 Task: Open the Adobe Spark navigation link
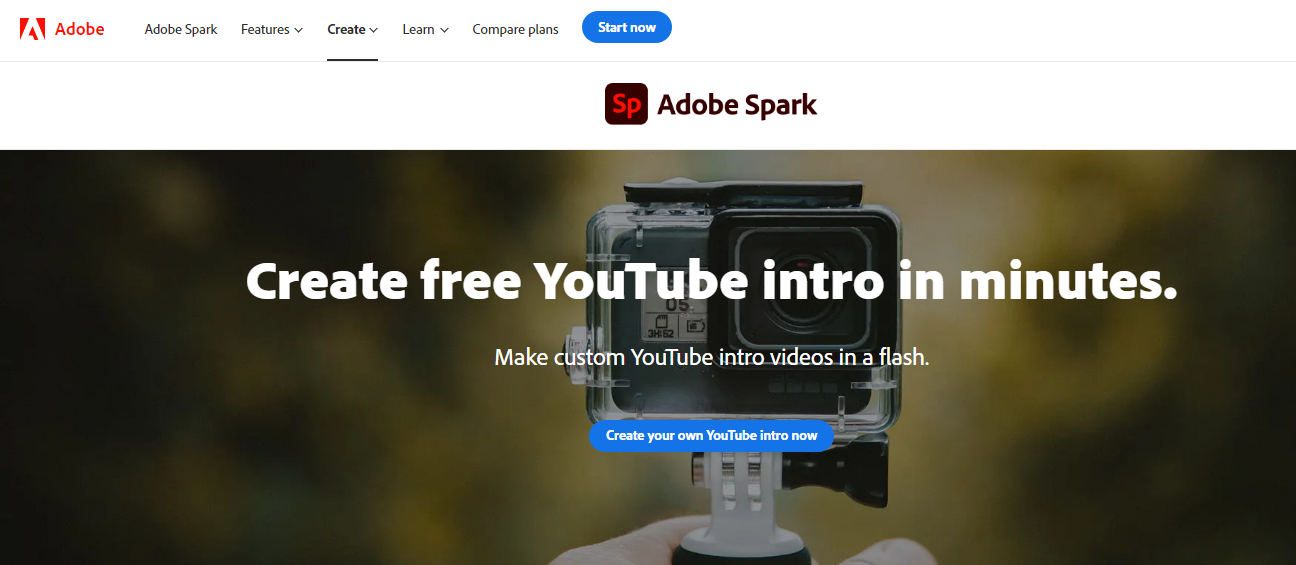pos(181,30)
